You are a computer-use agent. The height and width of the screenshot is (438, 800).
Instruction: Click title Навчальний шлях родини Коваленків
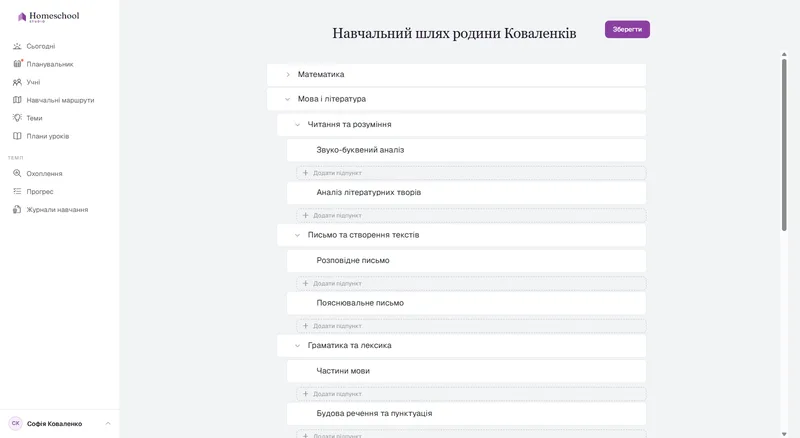(x=454, y=33)
